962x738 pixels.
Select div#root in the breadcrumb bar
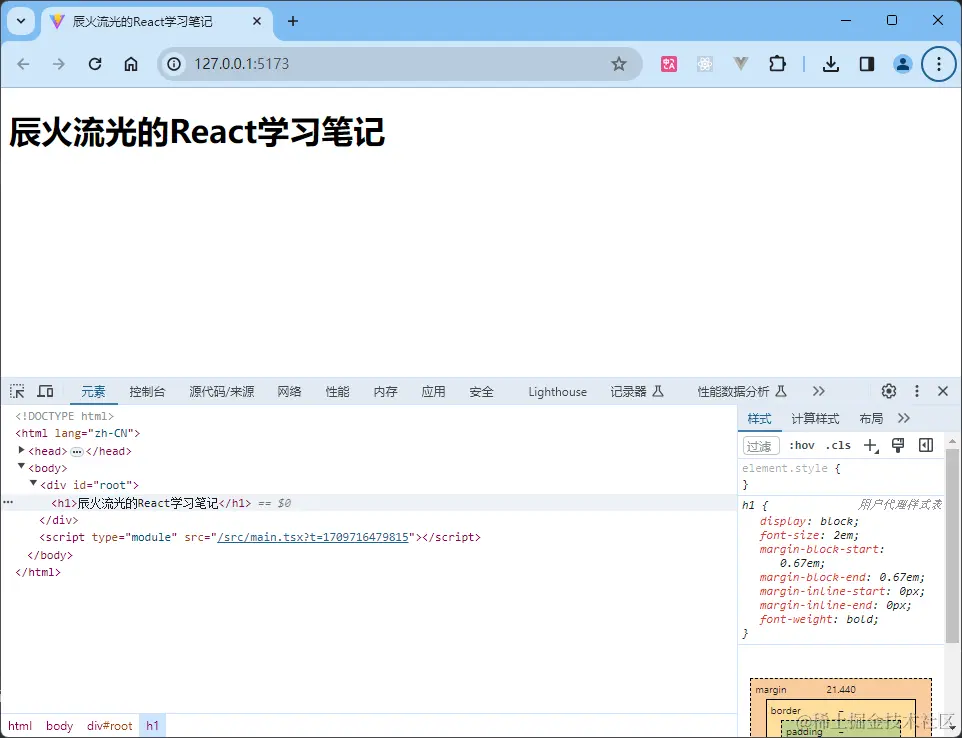(110, 726)
